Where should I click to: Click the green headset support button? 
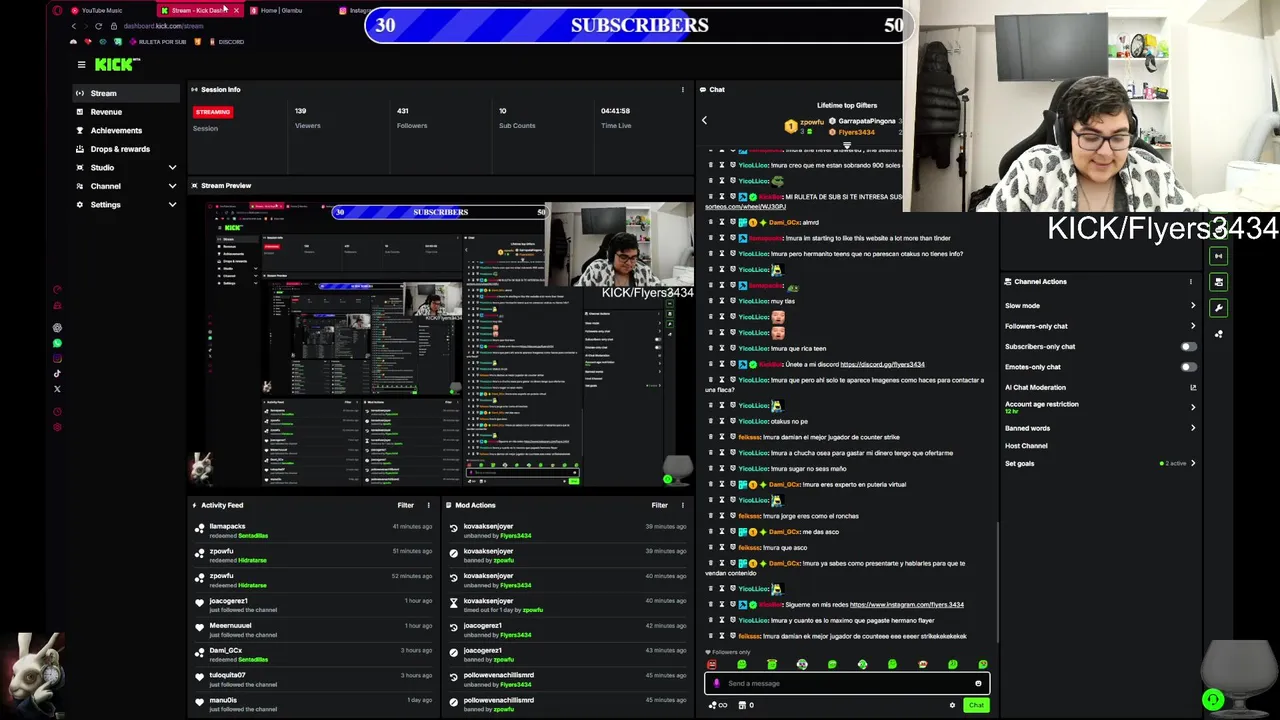(1213, 699)
